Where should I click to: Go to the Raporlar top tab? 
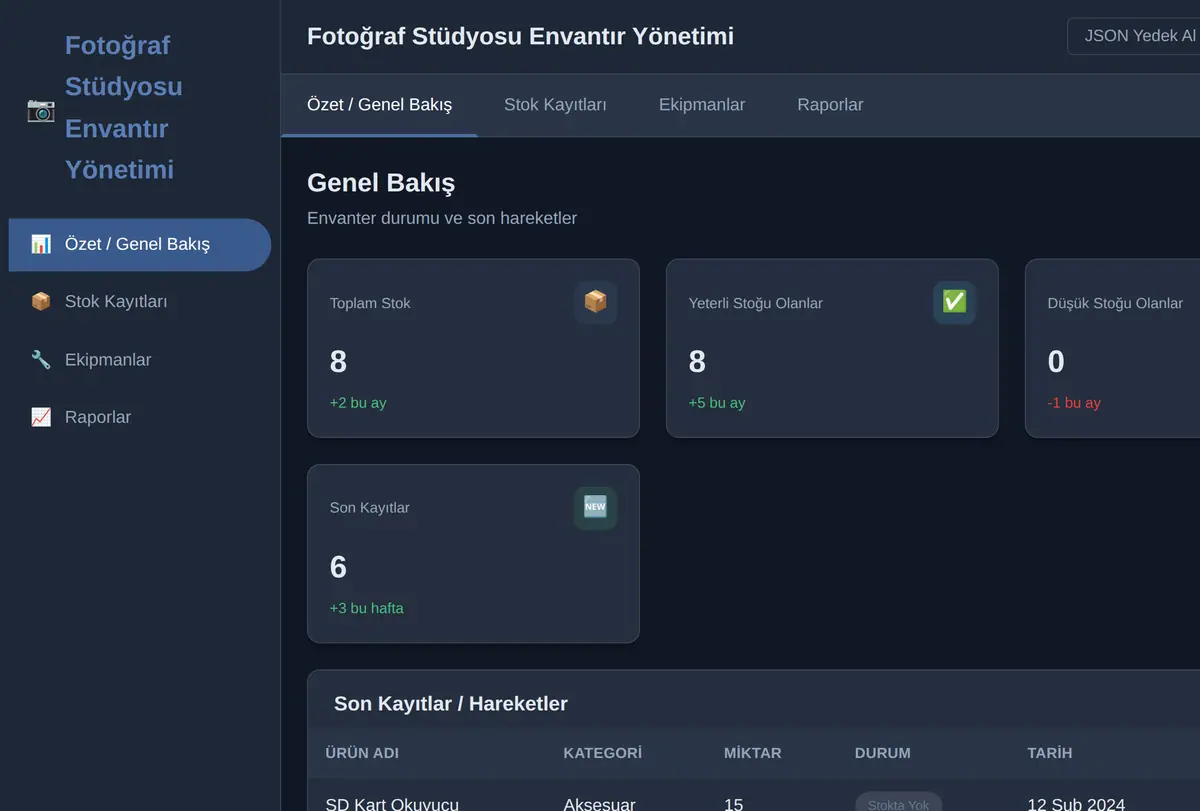click(x=830, y=105)
